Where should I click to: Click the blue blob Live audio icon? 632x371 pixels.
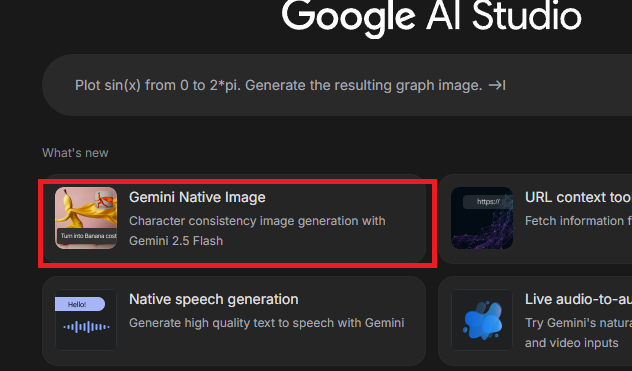(x=482, y=321)
